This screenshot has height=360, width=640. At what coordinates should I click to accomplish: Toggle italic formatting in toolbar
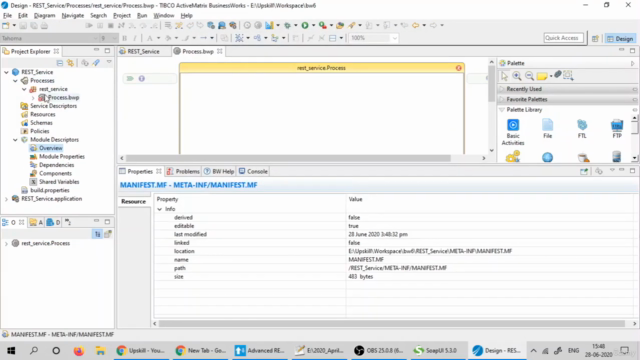[135, 38]
